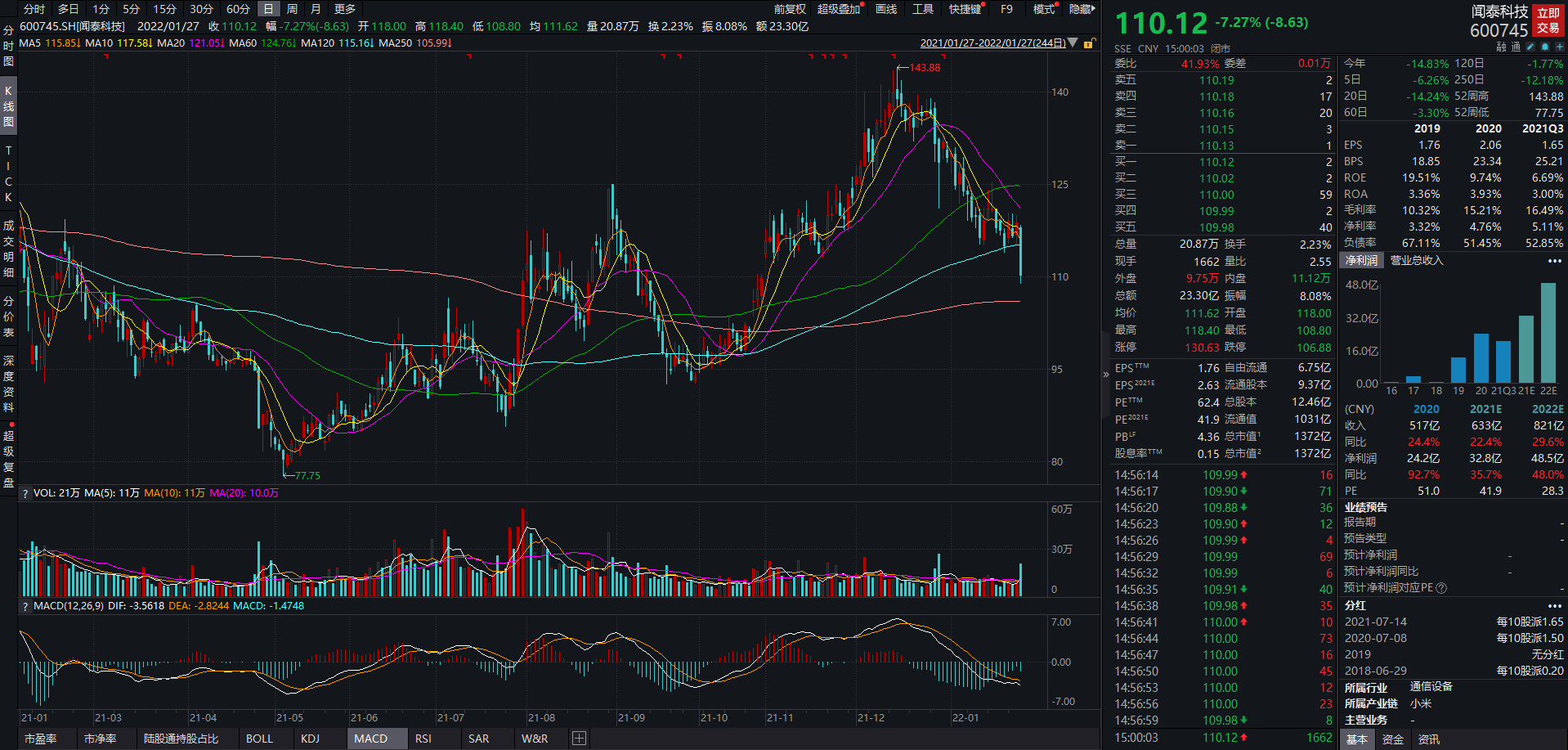Open the 更多 period options
This screenshot has height=750, width=1568.
click(x=345, y=9)
